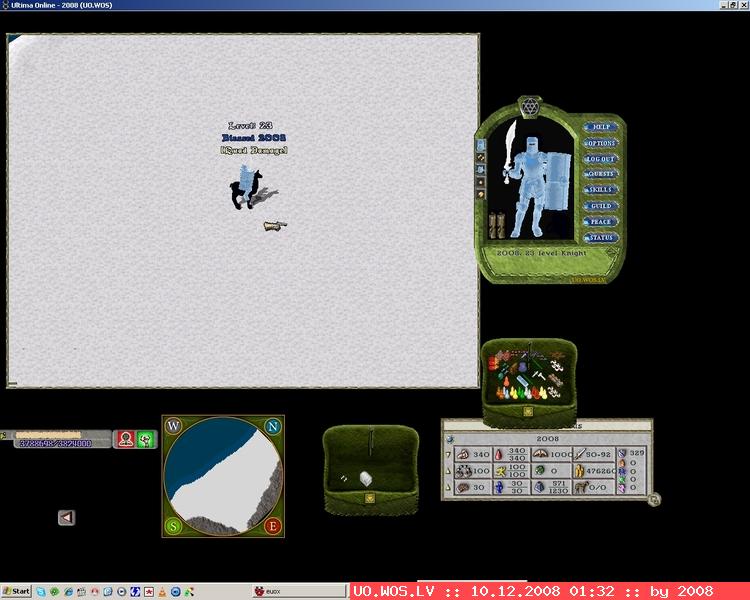Click the armor slot icon in the paperdoll's left strip
Screen dimensions: 750x600
click(481, 169)
